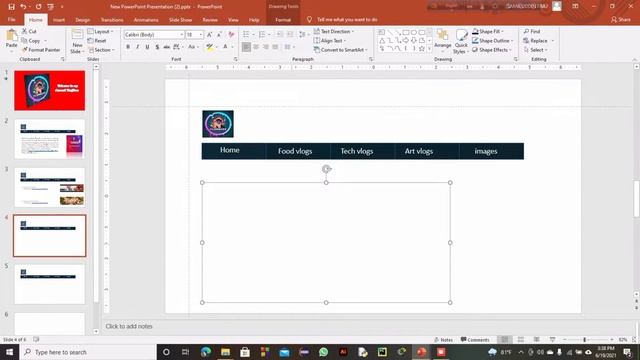The width and height of the screenshot is (640, 360).
Task: Click the zoom slider handle in the status bar
Action: coord(584,340)
